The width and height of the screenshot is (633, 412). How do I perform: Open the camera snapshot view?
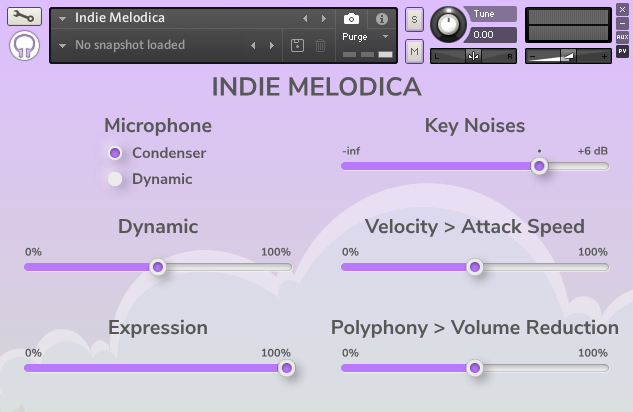point(351,19)
